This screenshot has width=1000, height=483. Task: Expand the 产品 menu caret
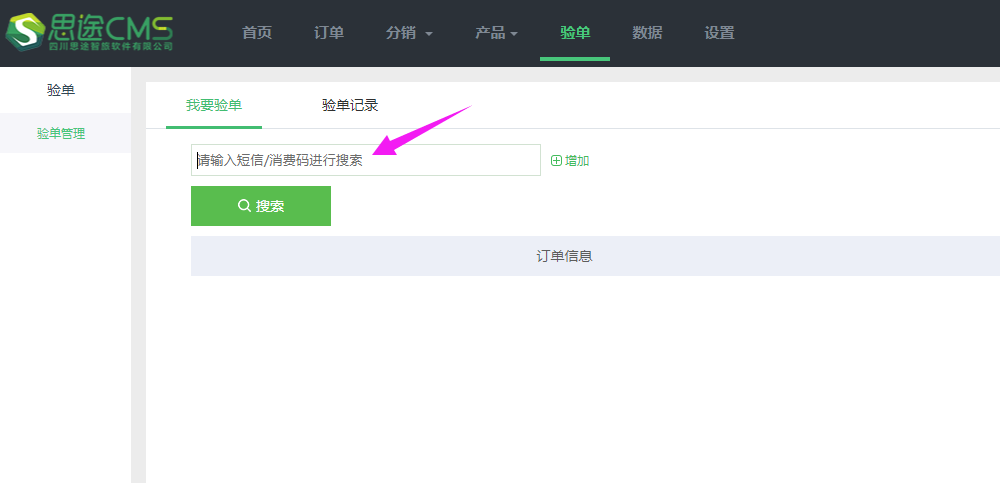(514, 34)
